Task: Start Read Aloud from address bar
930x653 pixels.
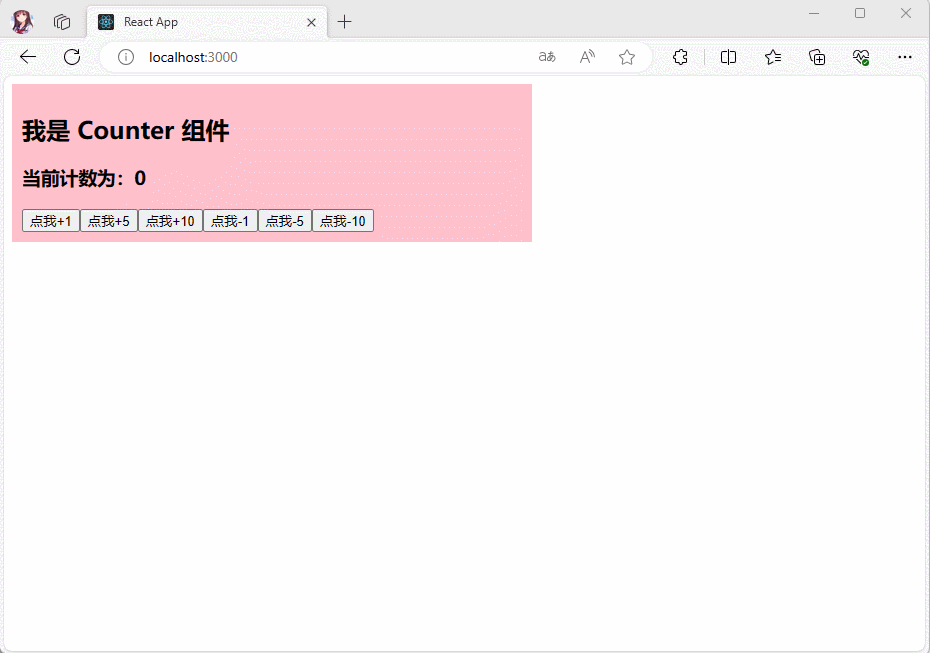Action: tap(587, 57)
